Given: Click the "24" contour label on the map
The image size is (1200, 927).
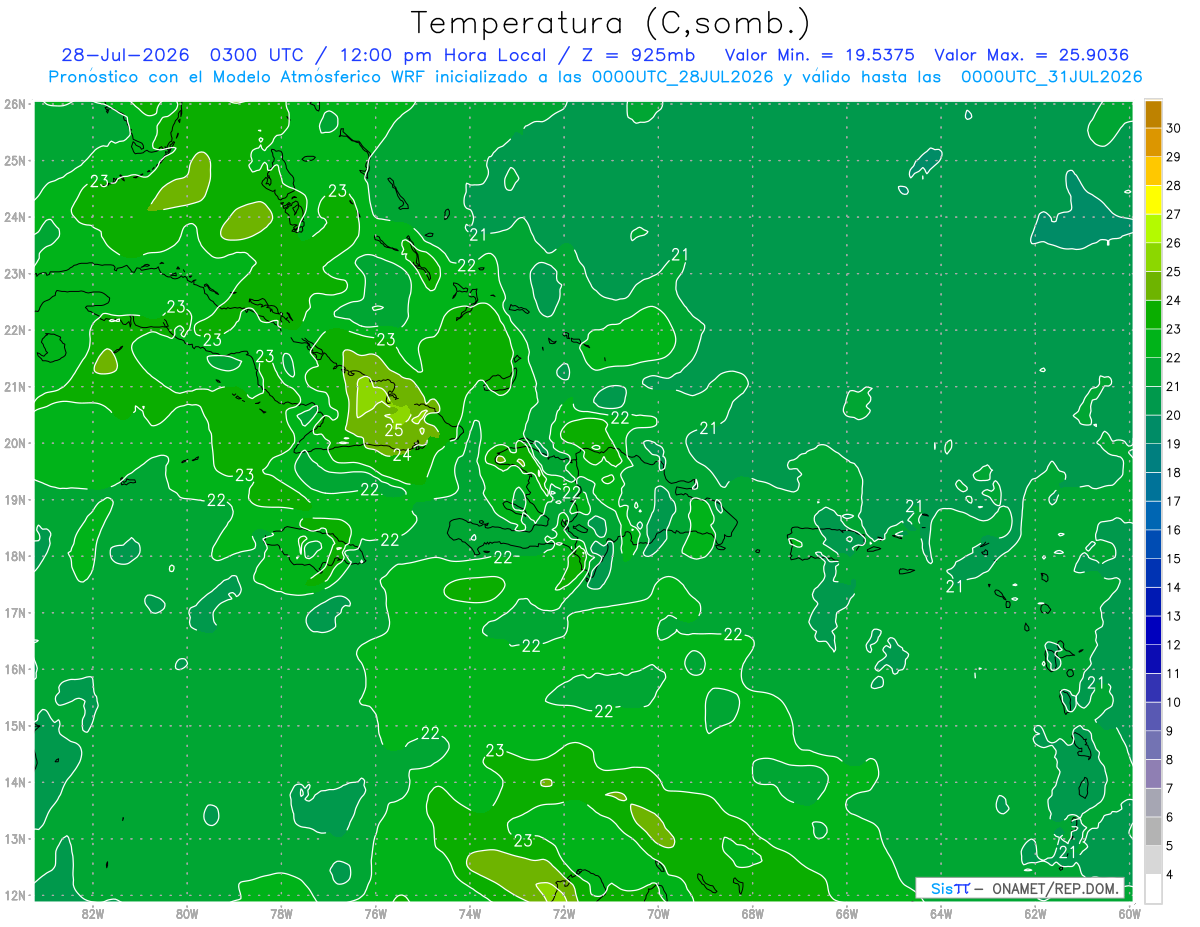Looking at the screenshot, I should point(402,455).
